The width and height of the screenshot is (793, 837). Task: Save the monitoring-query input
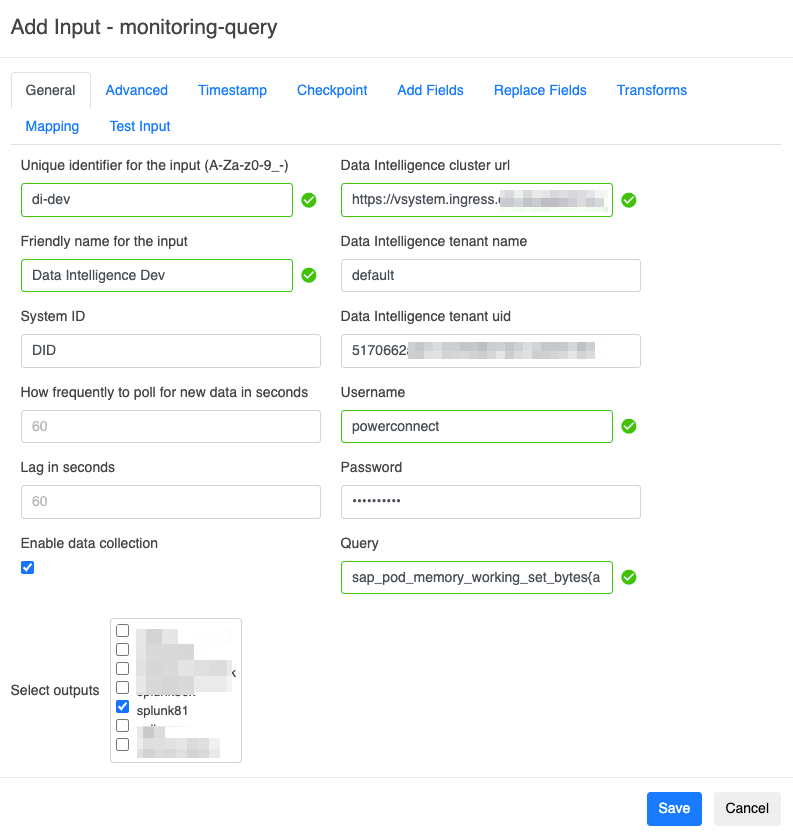point(674,808)
